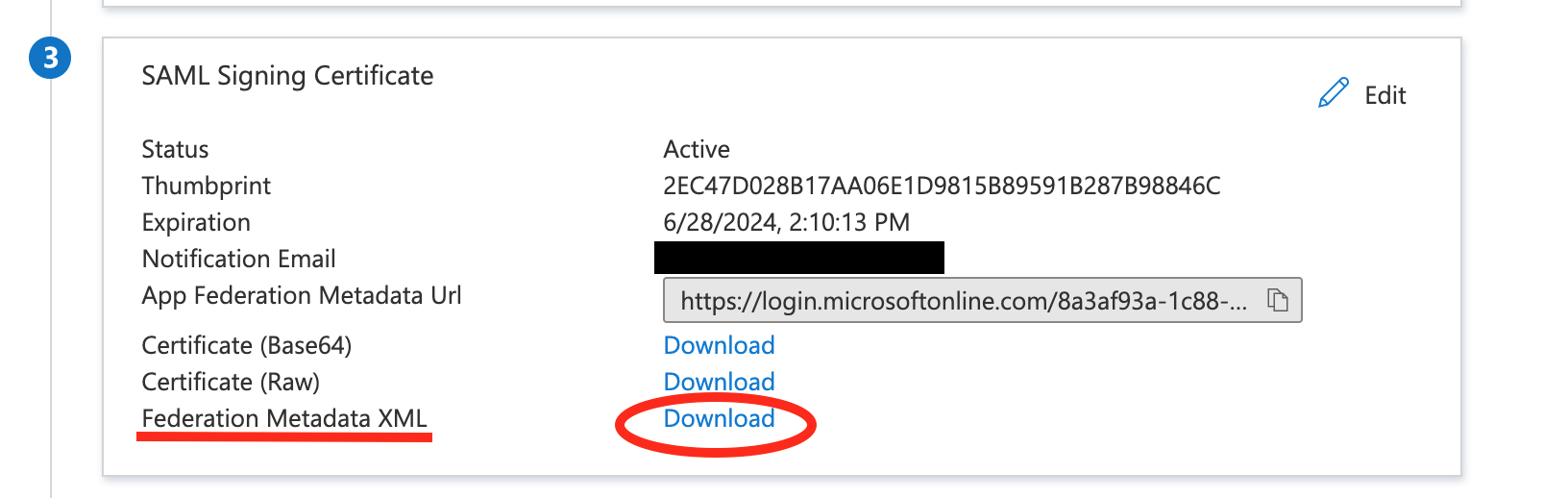Download the Federation Metadata XML
Viewport: 1568px width, 498px height.
click(719, 418)
